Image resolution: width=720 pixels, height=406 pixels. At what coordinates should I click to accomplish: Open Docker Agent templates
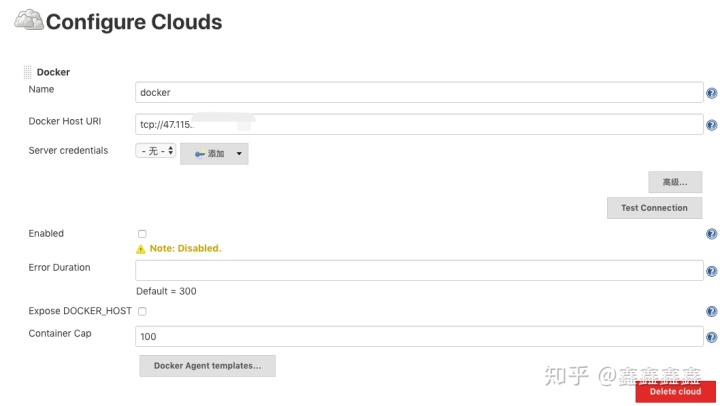[208, 366]
